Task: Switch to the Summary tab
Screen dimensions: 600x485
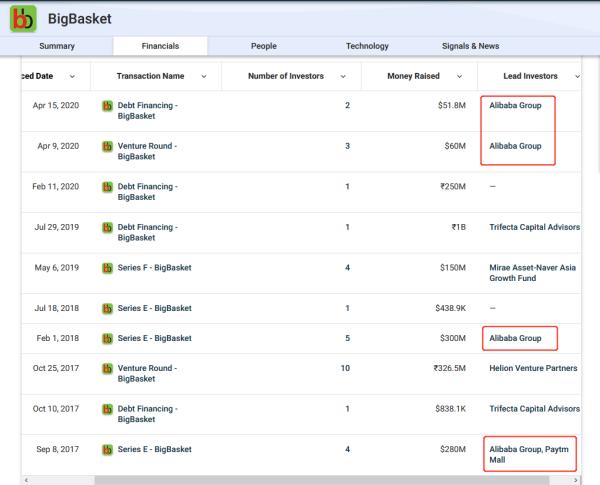Action: click(x=56, y=46)
